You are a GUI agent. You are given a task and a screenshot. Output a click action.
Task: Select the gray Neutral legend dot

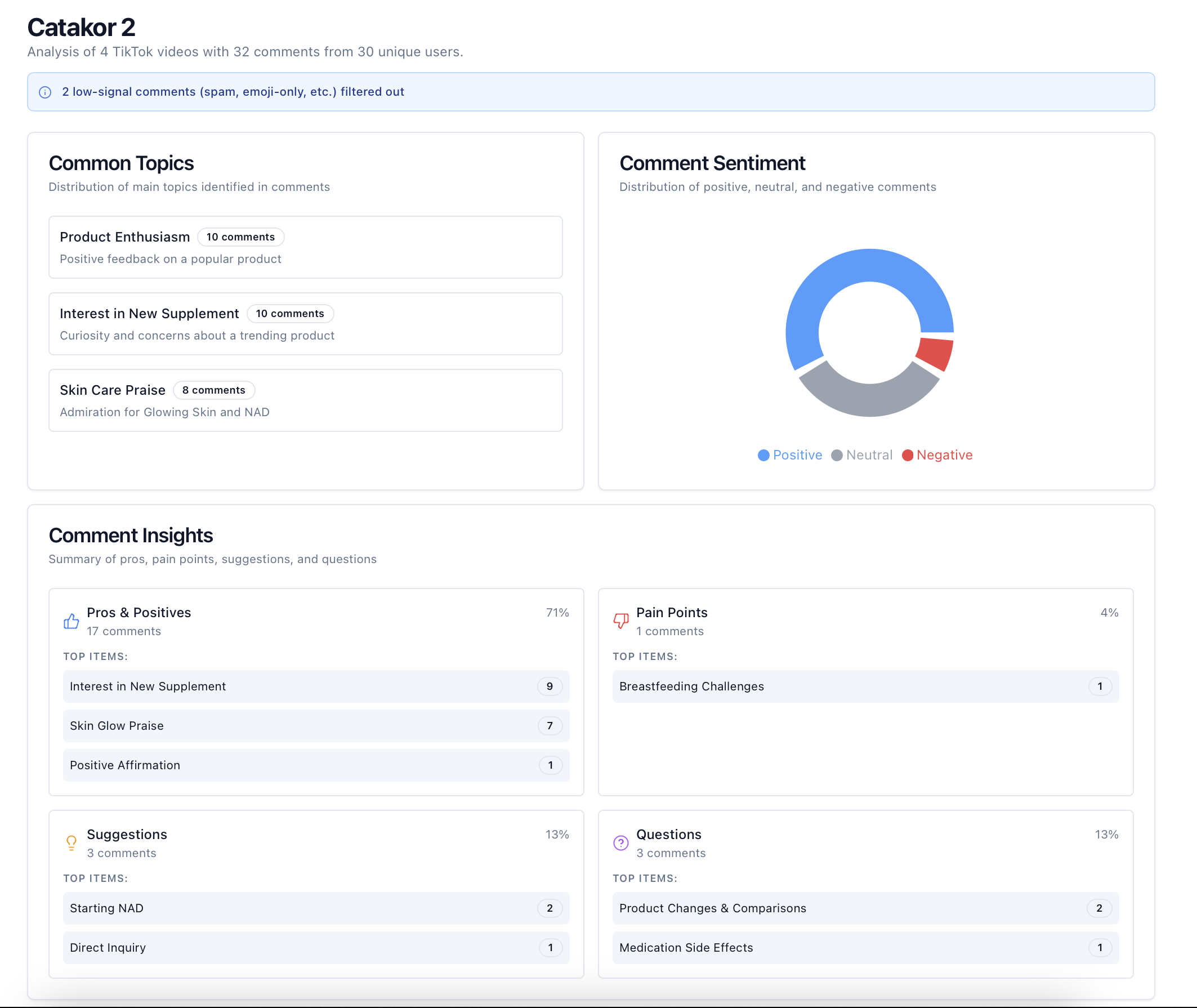(x=837, y=455)
